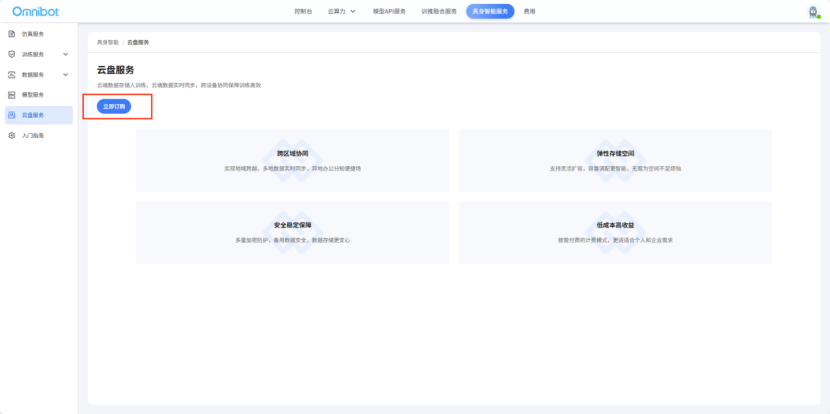Open 模型API服务 in the top navigation
The height and width of the screenshot is (414, 830).
(x=389, y=11)
